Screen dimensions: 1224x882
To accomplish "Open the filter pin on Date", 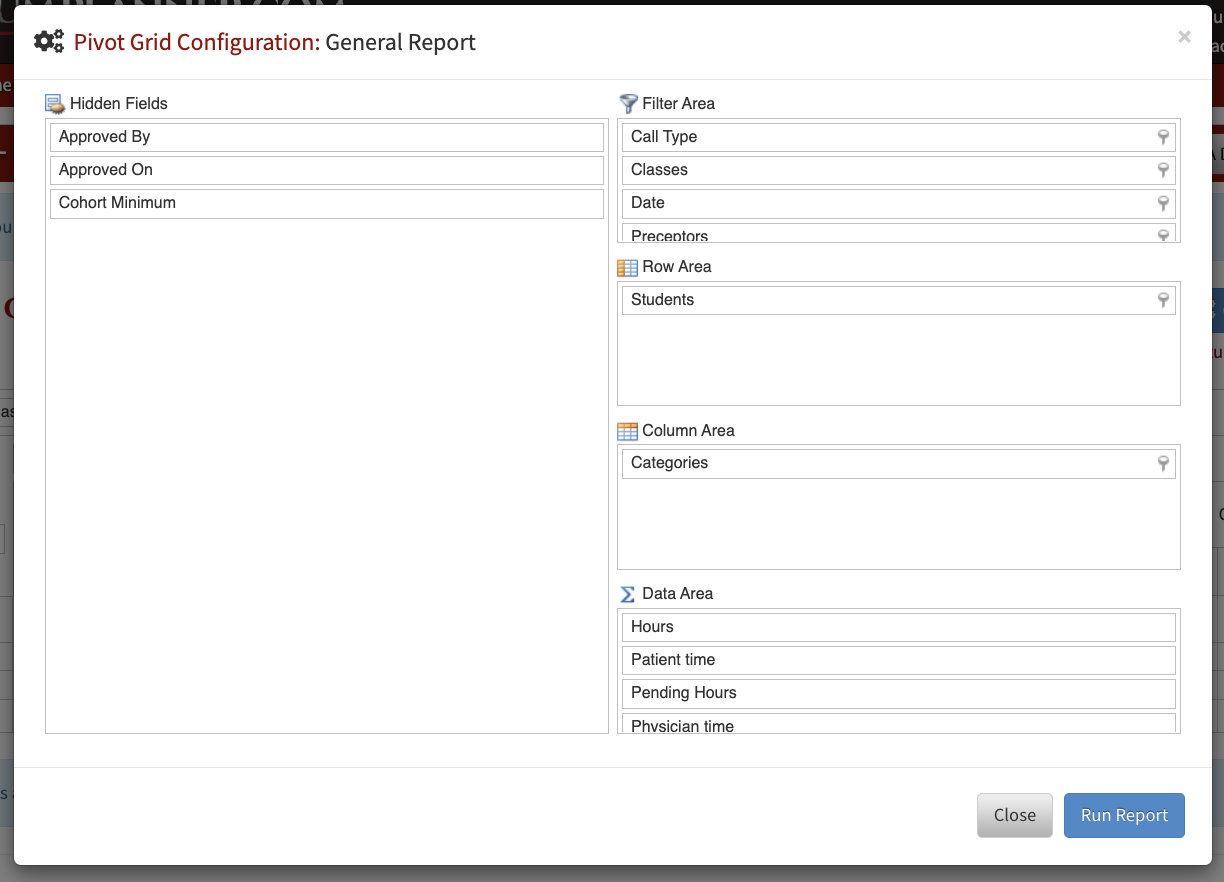I will click(1163, 203).
